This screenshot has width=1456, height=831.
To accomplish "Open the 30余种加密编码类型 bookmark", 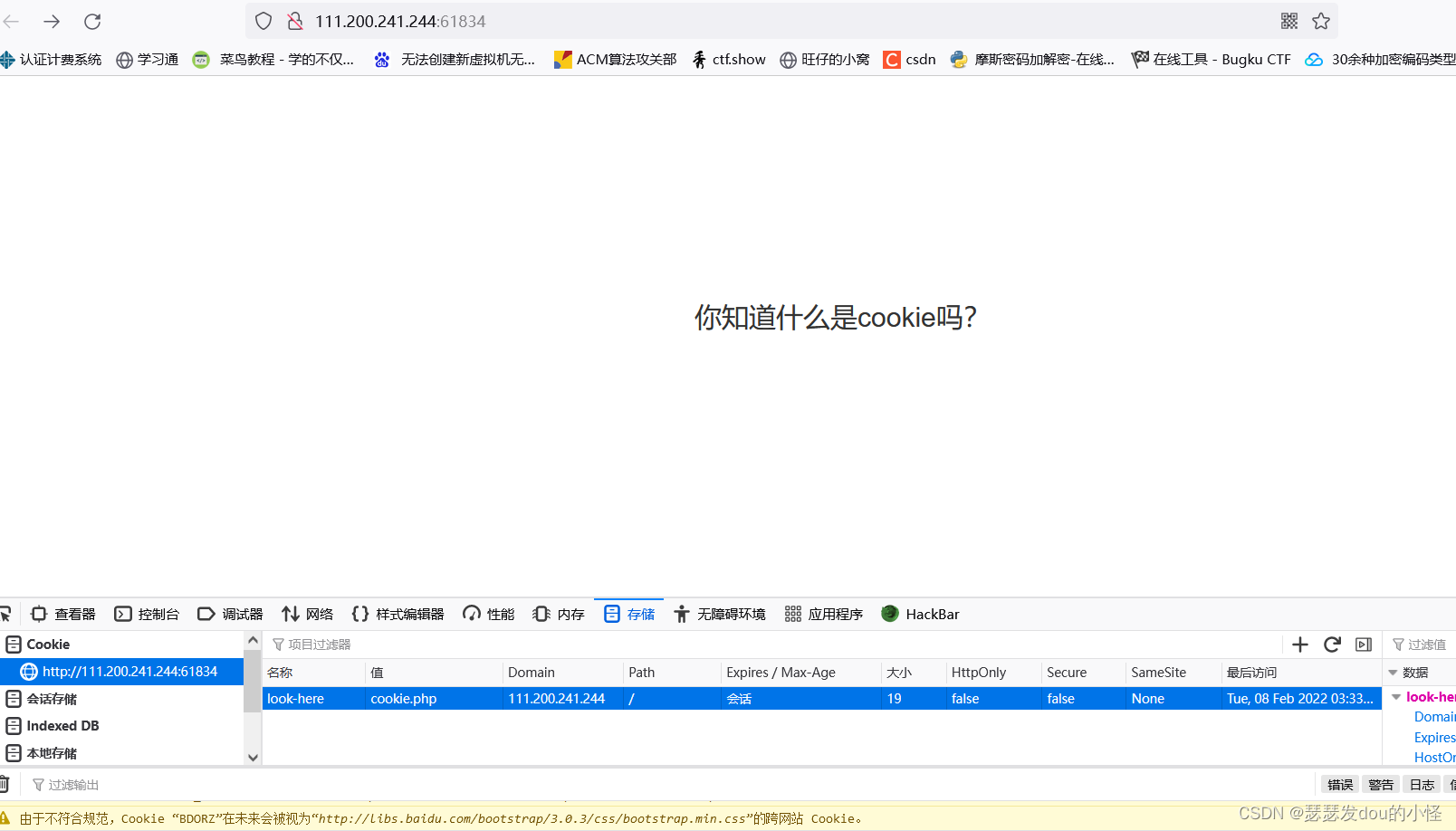I will pos(1381,59).
